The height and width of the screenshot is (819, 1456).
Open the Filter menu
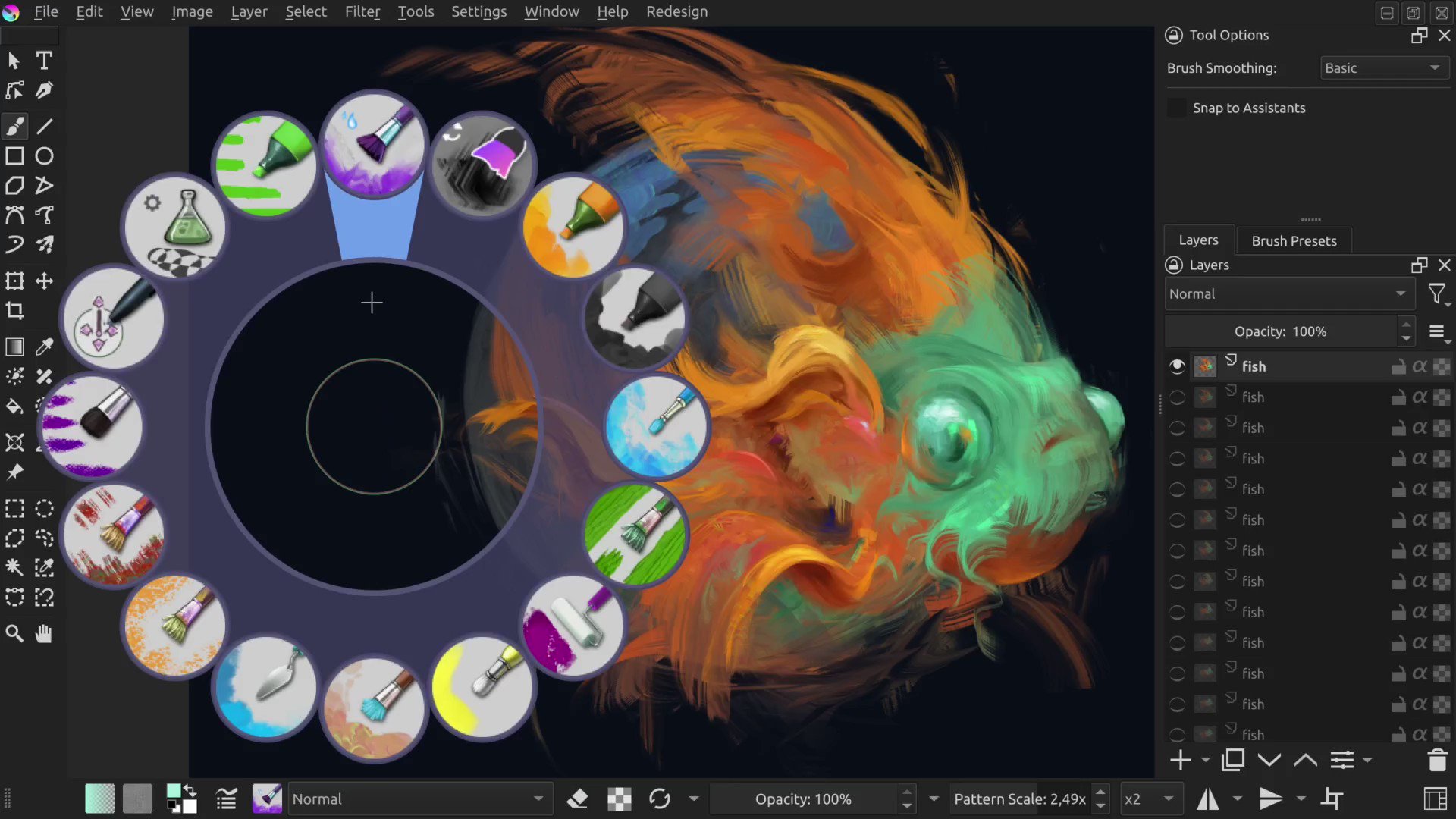pos(362,11)
